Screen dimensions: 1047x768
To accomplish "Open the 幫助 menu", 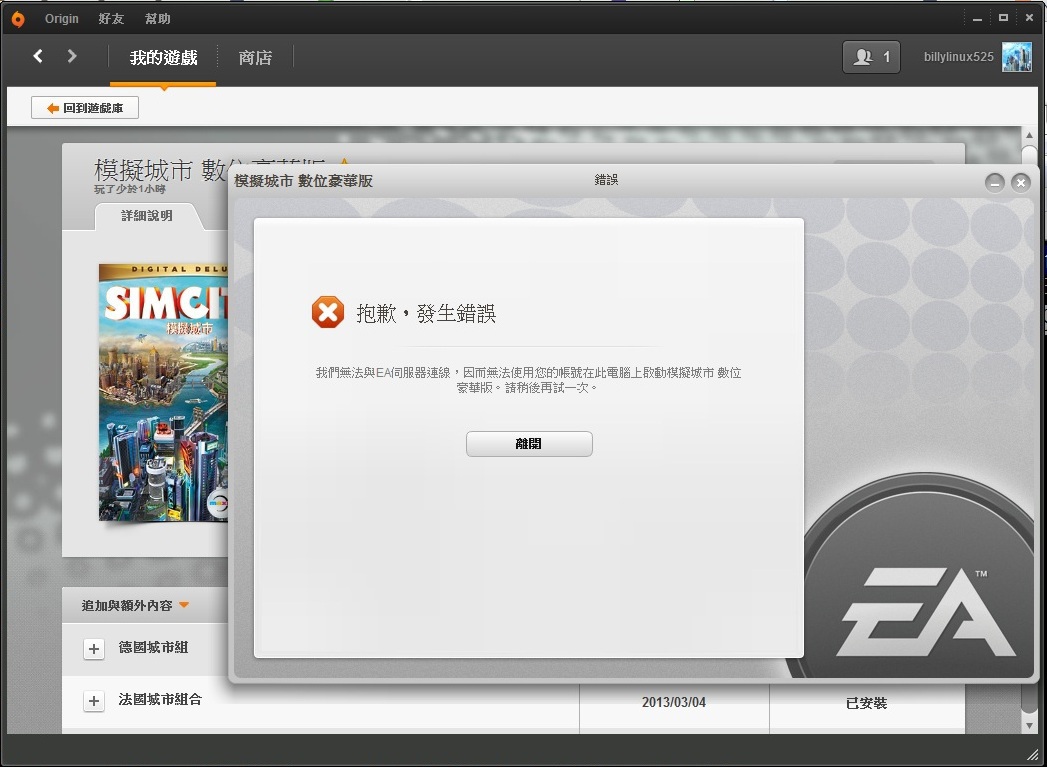I will (158, 19).
